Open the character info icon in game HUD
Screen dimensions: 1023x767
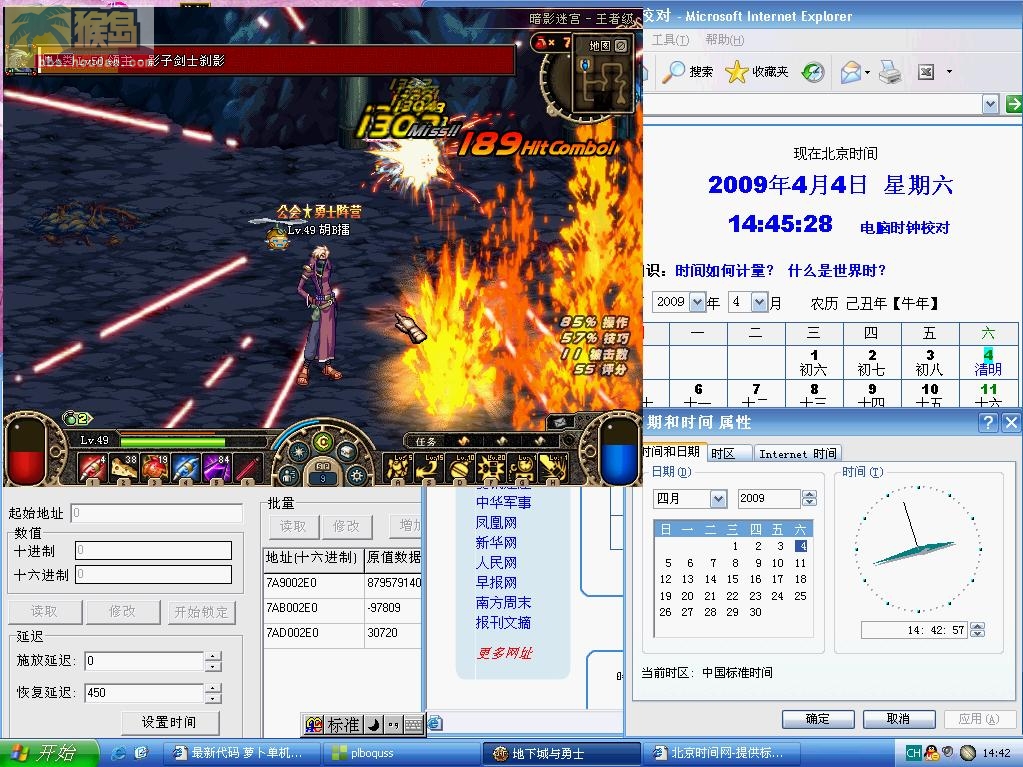(x=289, y=475)
